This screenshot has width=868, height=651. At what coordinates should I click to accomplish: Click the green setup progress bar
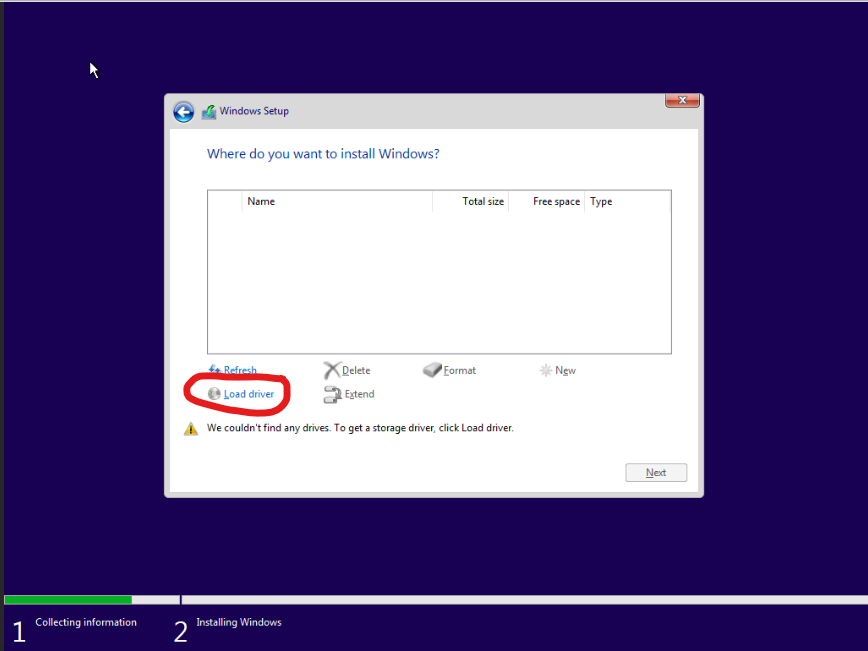click(x=68, y=600)
